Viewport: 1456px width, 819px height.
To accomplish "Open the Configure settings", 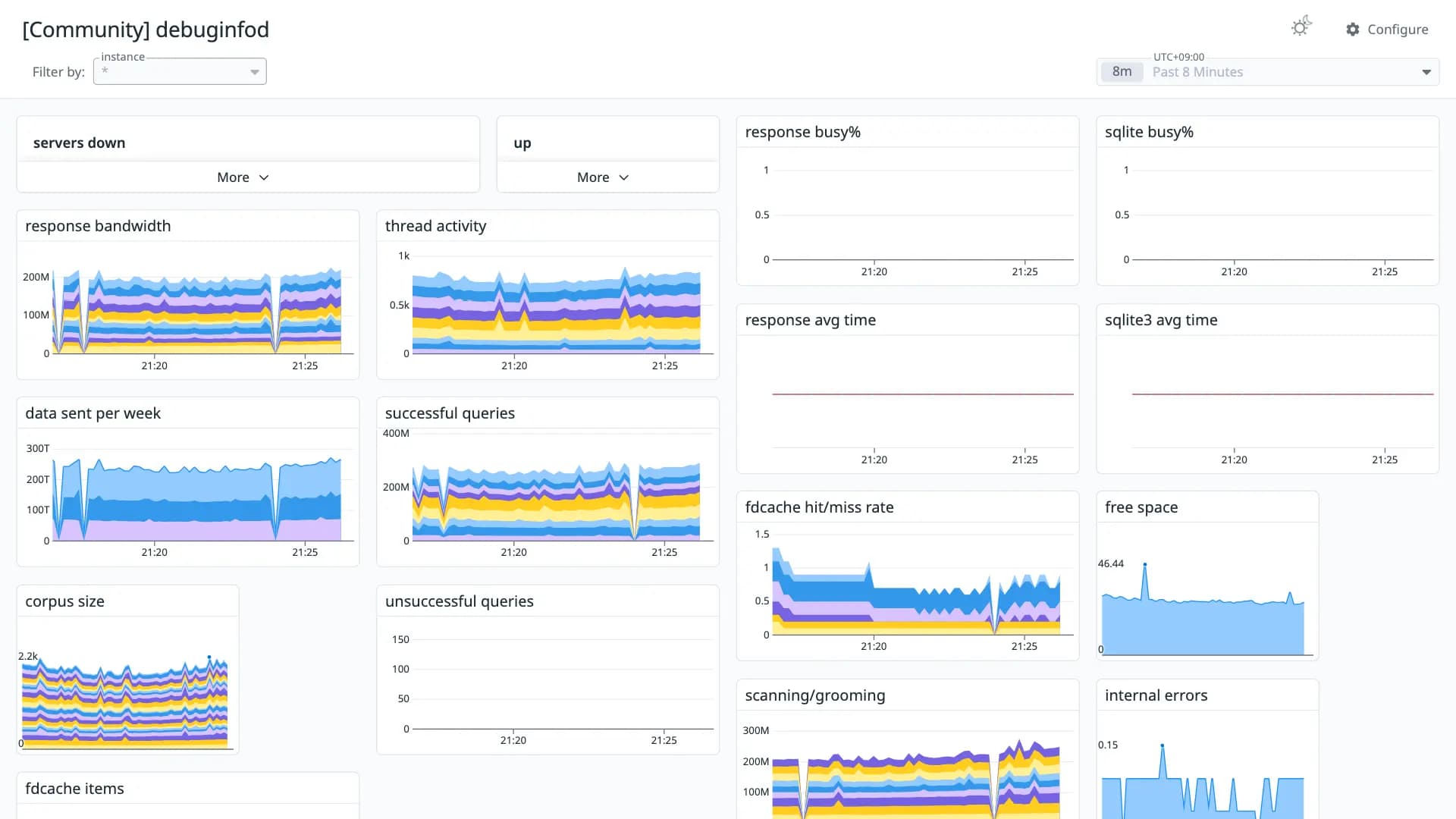I will 1387,29.
